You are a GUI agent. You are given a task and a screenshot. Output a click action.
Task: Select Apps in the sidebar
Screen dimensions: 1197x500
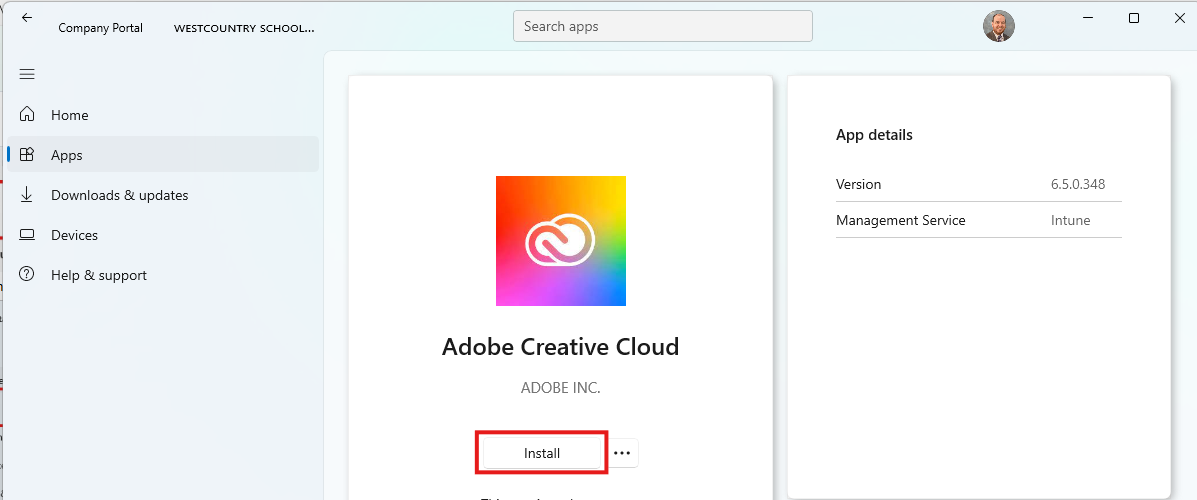(x=67, y=155)
